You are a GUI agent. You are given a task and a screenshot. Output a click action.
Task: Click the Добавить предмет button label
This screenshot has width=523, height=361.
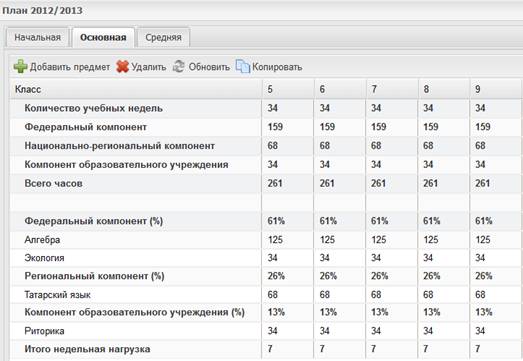[70, 67]
